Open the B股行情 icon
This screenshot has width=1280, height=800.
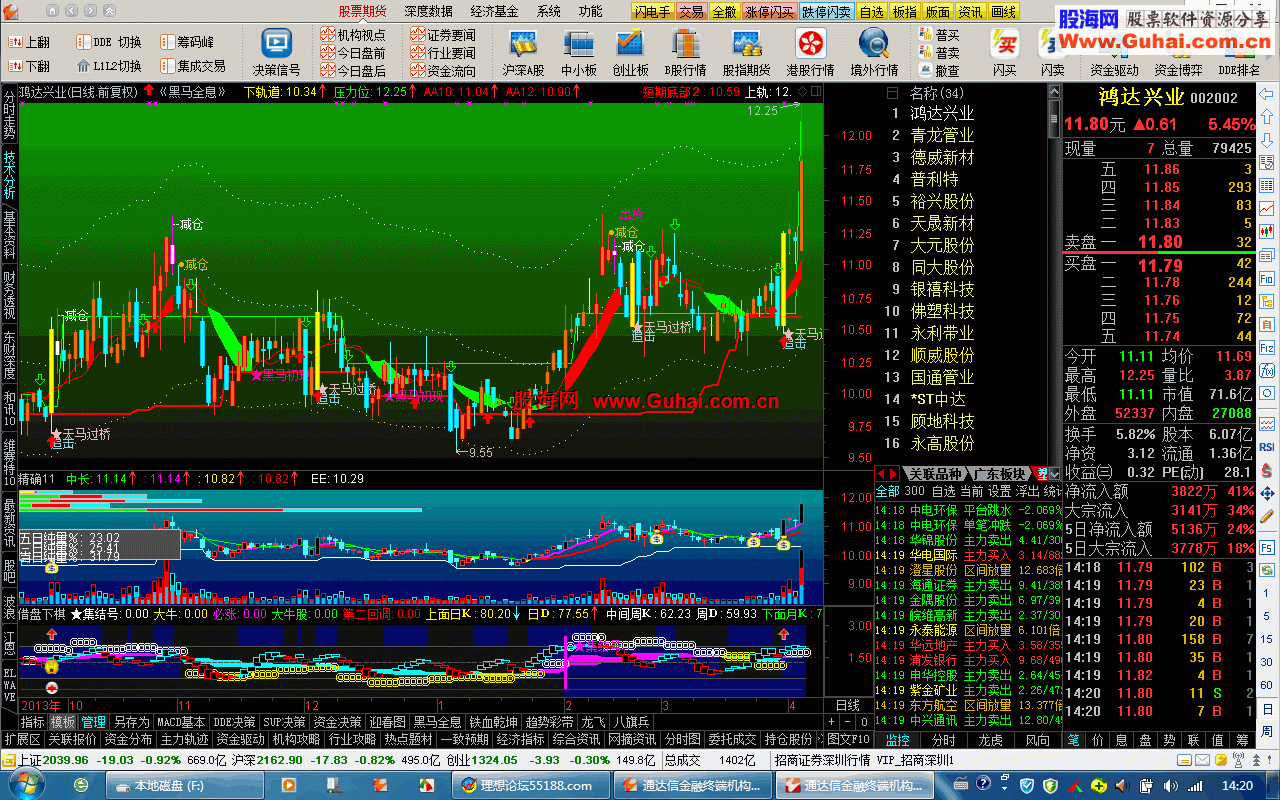(685, 52)
